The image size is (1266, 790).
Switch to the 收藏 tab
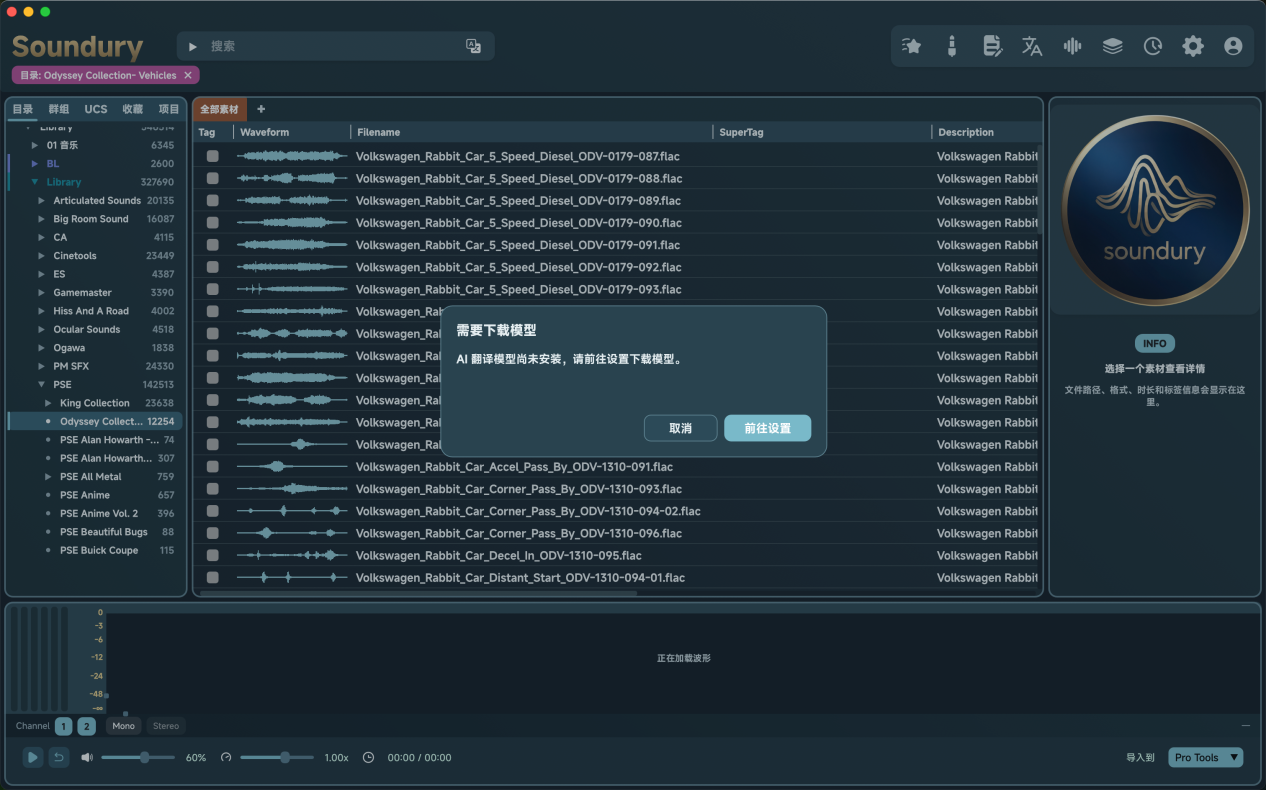[132, 109]
